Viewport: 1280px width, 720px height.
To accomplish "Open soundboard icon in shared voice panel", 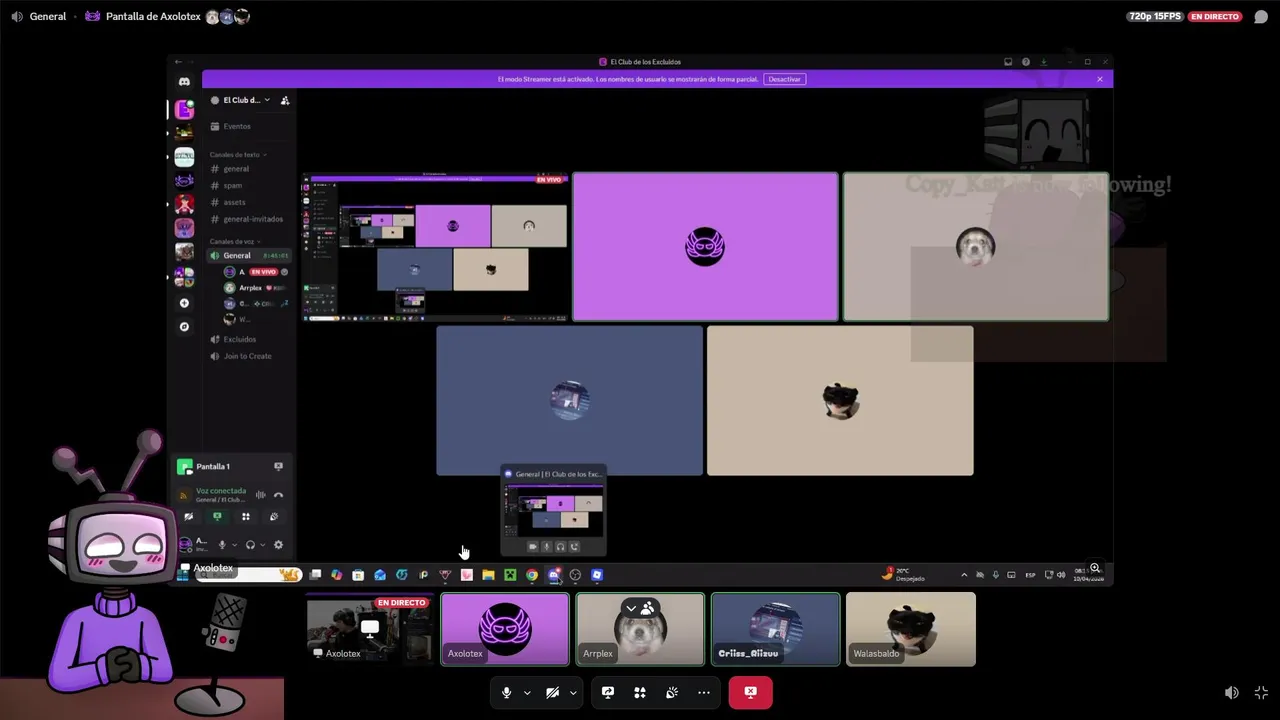I will pyautogui.click(x=274, y=517).
